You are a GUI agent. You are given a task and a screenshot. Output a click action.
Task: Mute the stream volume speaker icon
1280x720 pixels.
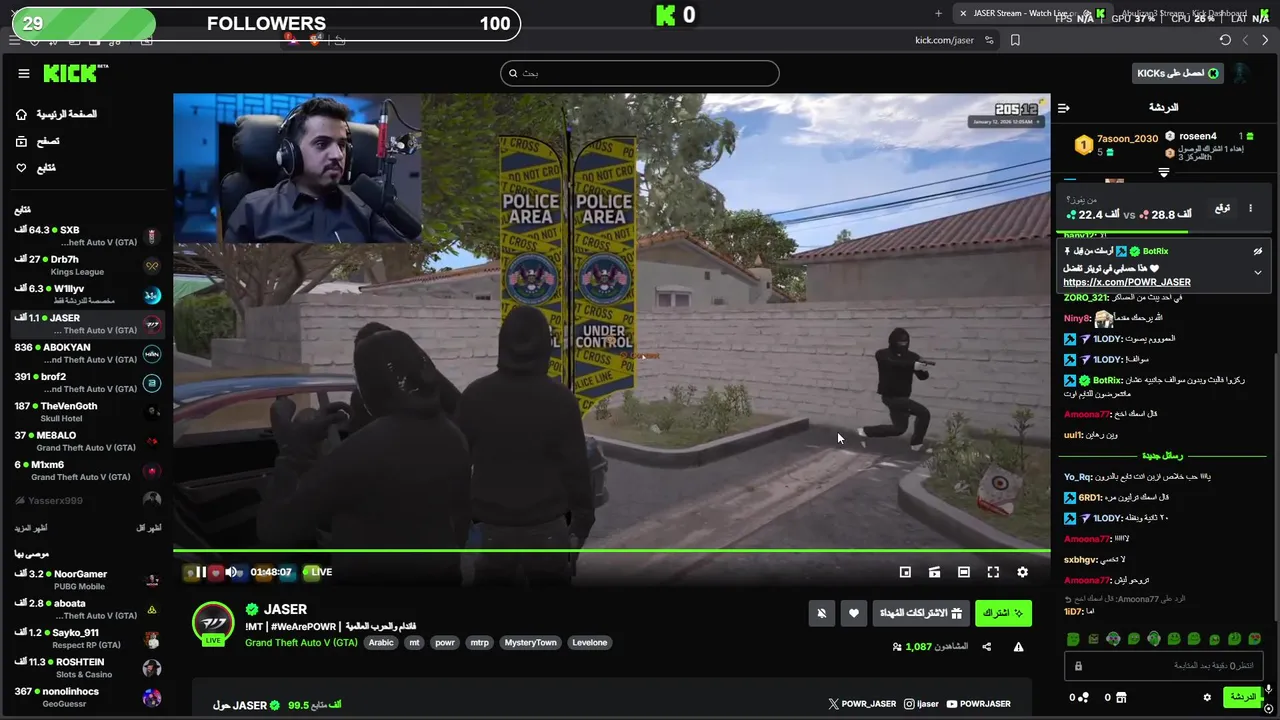(x=231, y=572)
